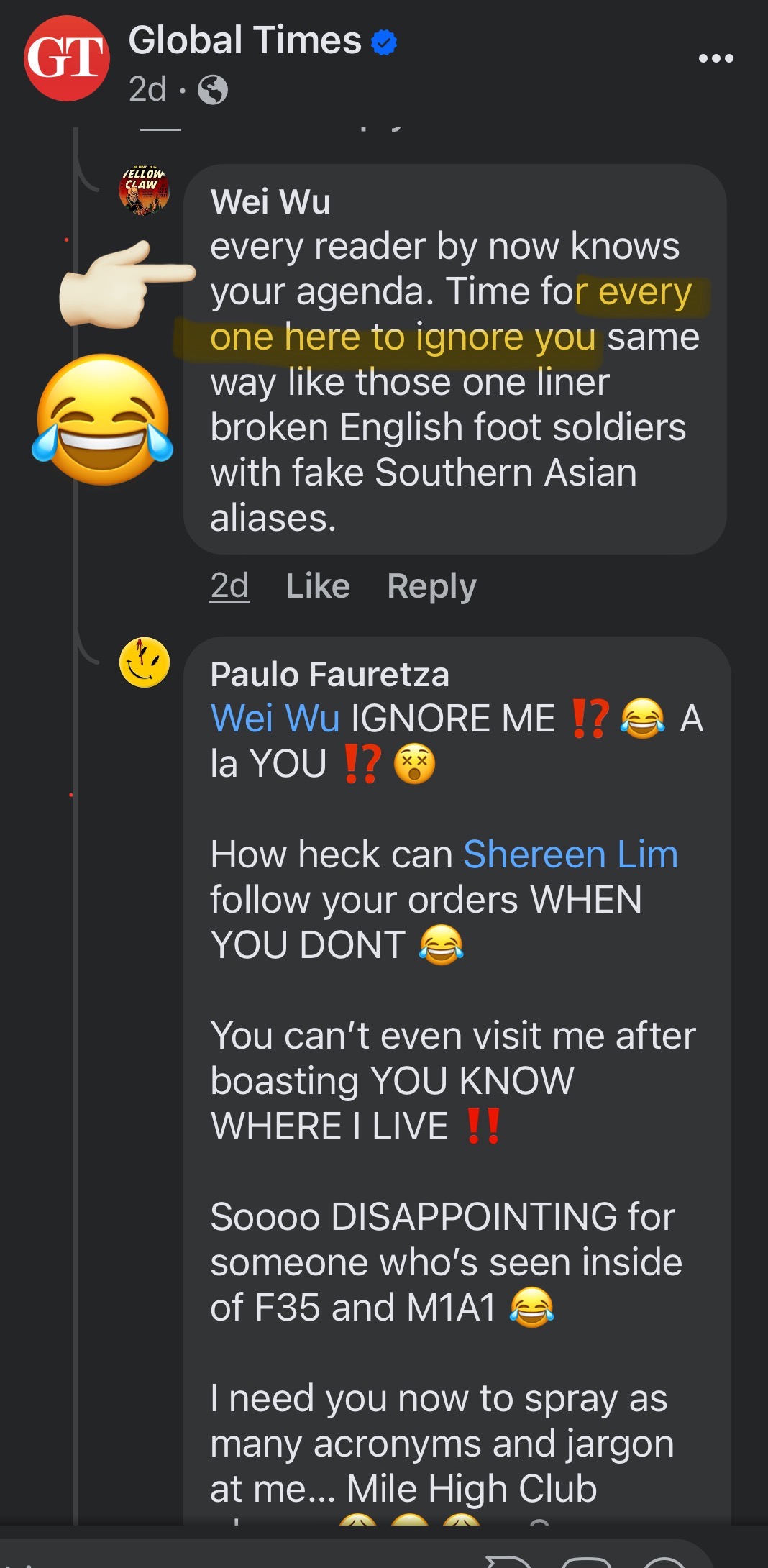Tap the dizzy face emoji in reply
The height and width of the screenshot is (1568, 768).
pos(414,764)
